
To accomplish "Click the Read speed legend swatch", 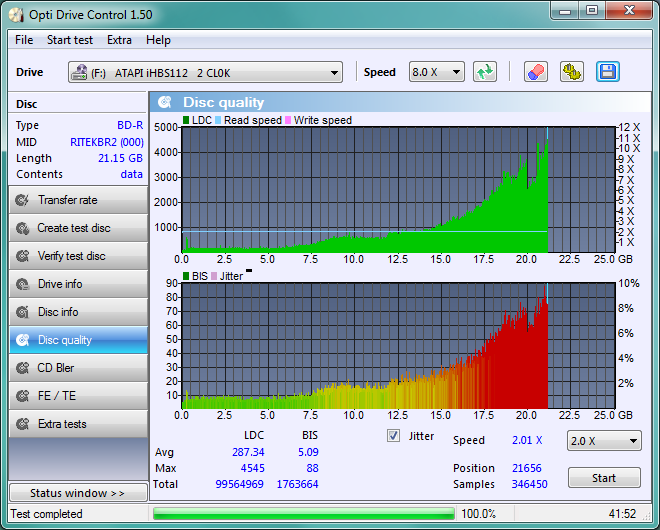I will point(218,120).
